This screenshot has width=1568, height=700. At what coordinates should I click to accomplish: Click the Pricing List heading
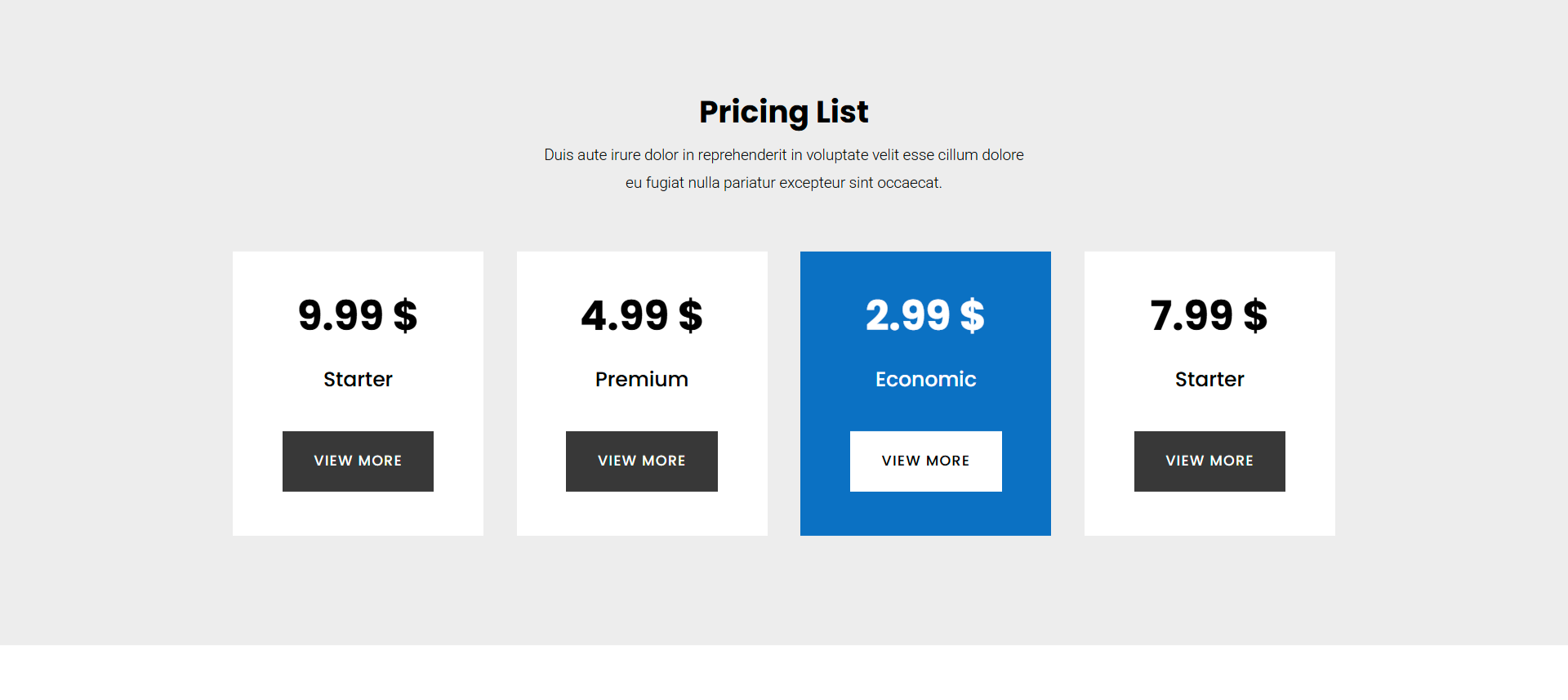click(783, 112)
